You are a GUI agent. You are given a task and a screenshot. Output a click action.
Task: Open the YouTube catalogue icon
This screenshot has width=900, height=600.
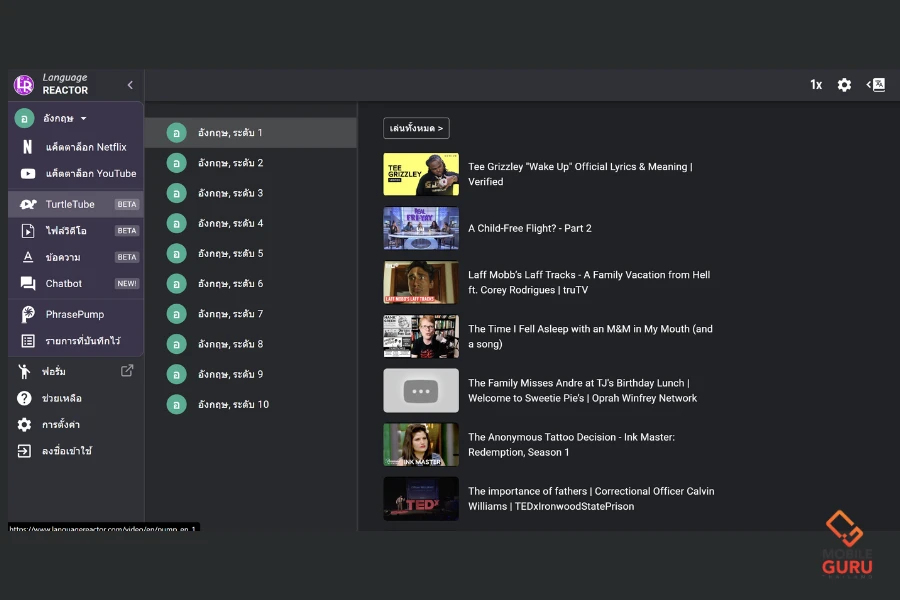click(27, 174)
